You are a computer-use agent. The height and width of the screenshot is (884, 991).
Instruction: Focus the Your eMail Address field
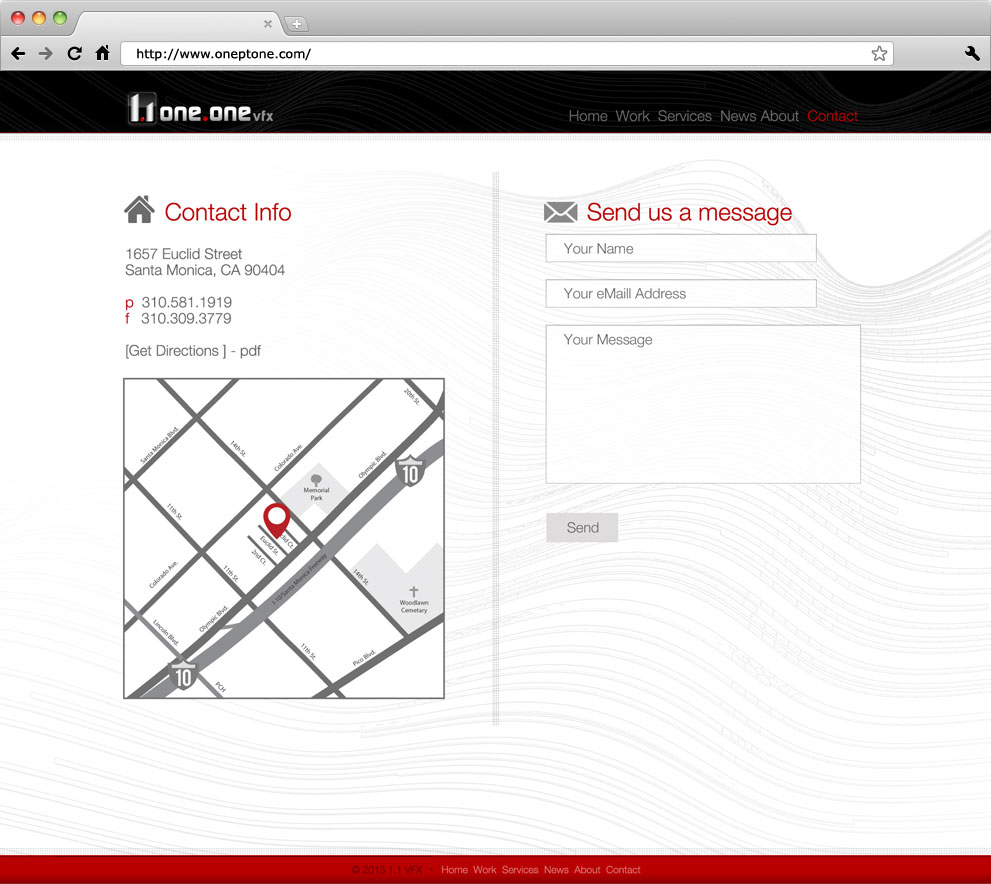click(680, 294)
